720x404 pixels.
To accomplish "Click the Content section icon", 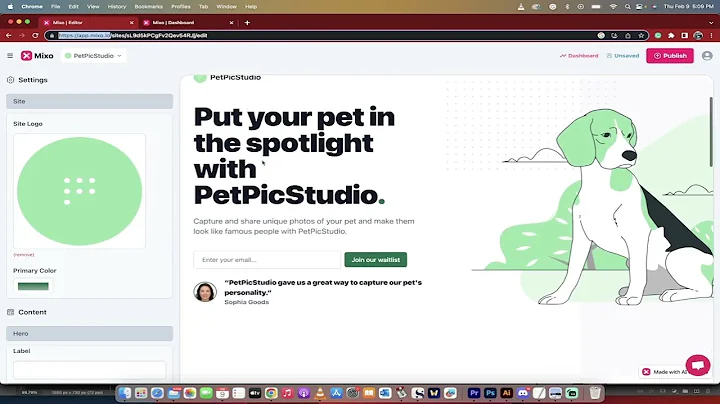I will click(11, 312).
